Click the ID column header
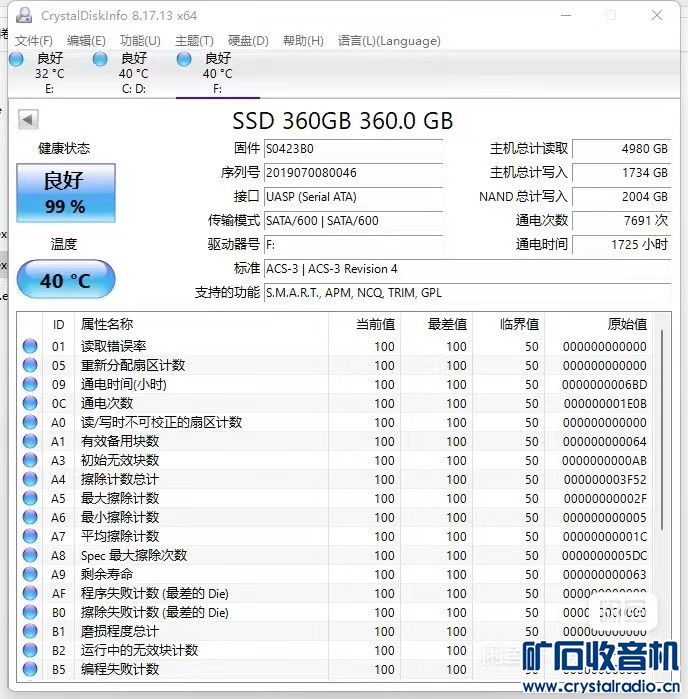This screenshot has height=699, width=688. [x=58, y=324]
